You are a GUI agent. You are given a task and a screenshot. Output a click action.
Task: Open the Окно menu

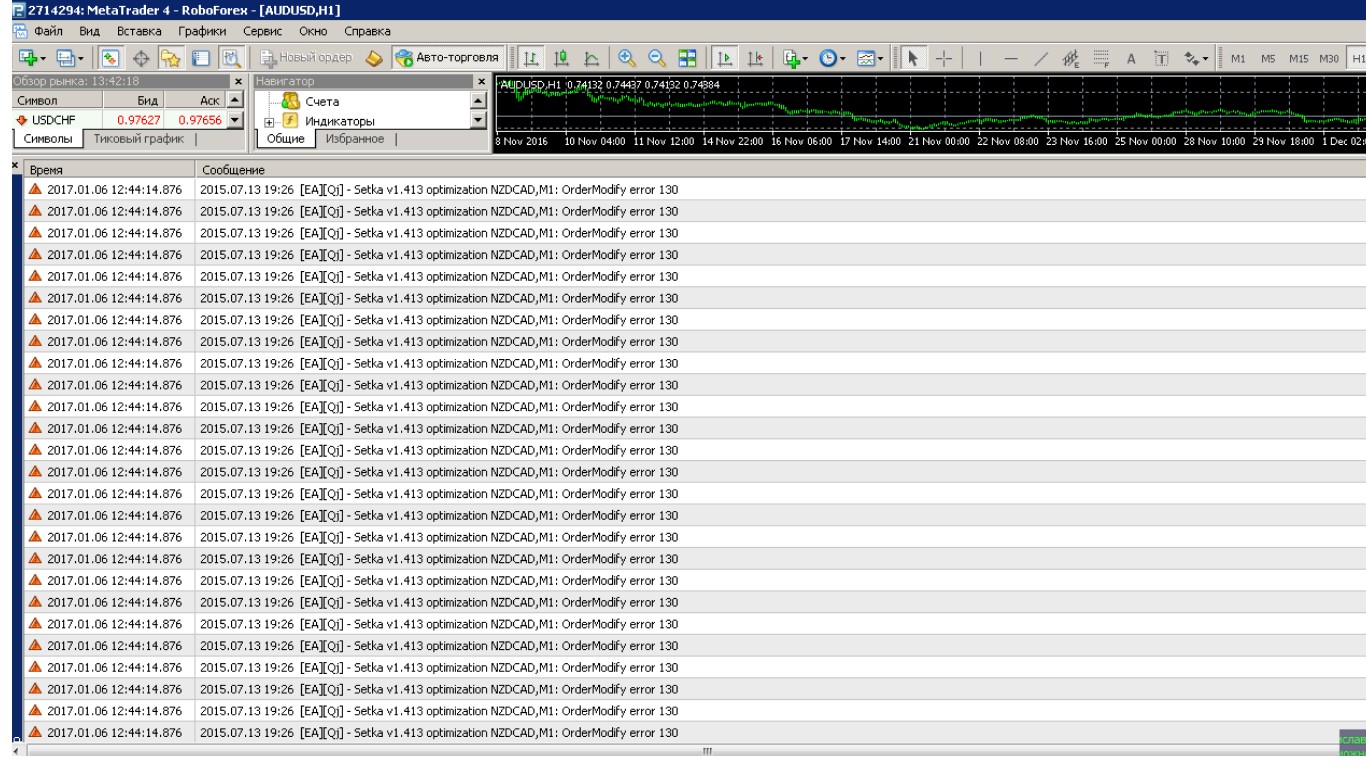(315, 31)
